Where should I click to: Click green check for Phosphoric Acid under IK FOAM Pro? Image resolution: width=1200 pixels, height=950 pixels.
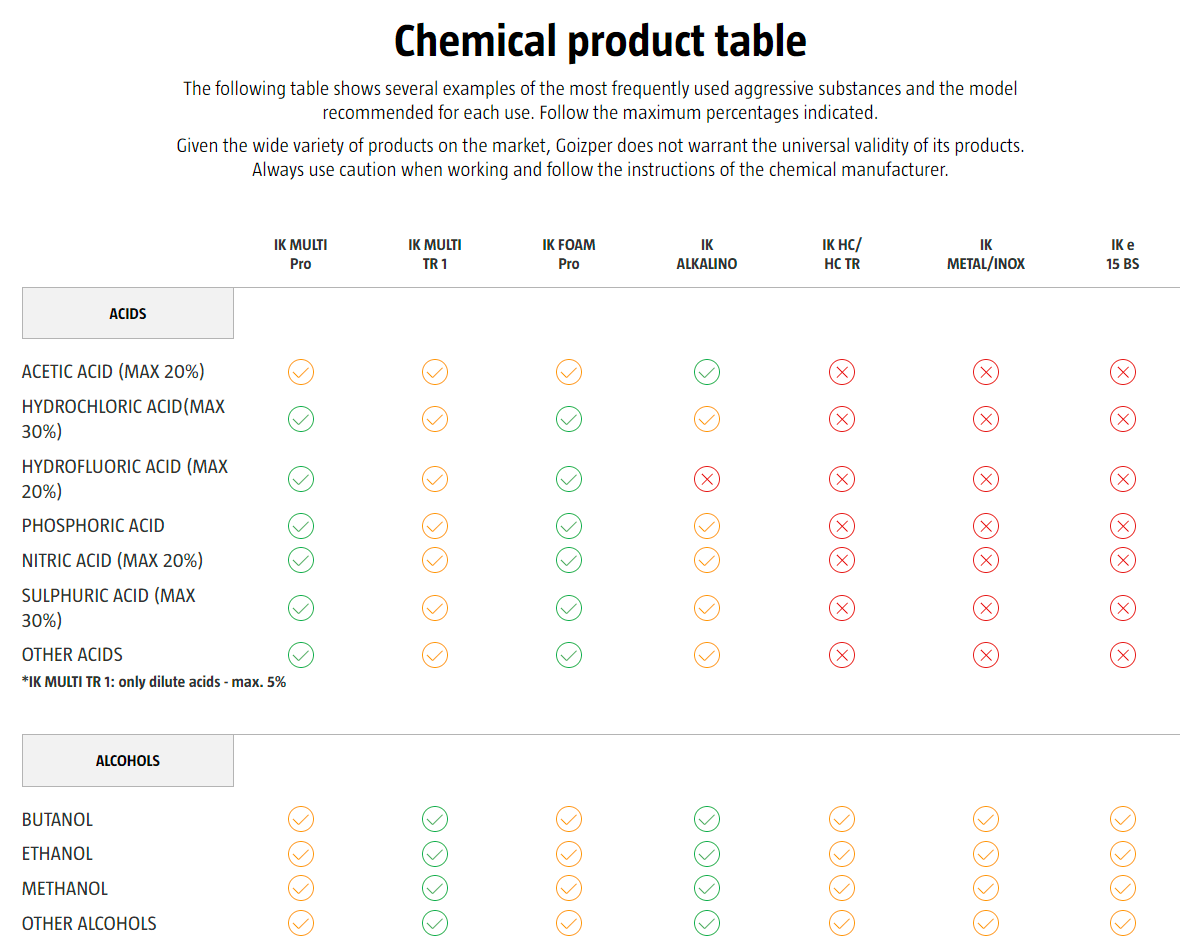[x=569, y=526]
